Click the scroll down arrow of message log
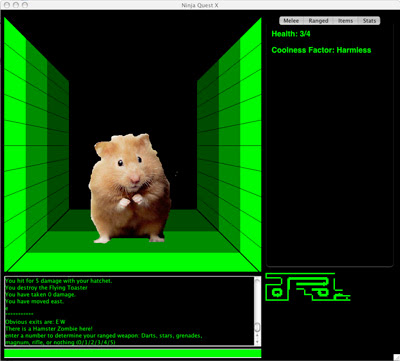Viewport: 400px width, 361px height. pos(257,342)
